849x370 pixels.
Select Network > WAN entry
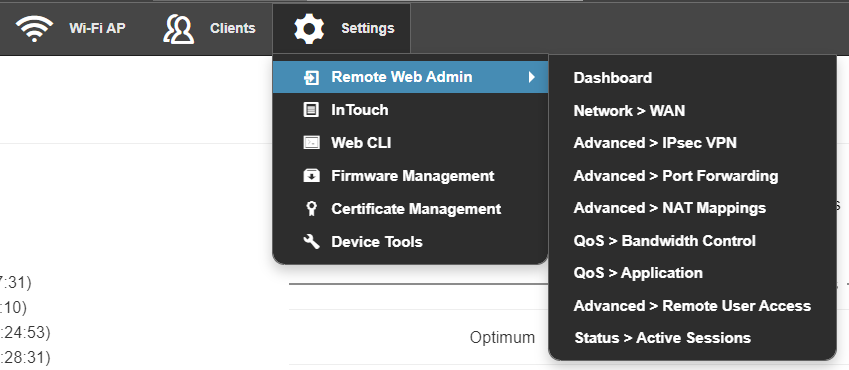(x=629, y=111)
